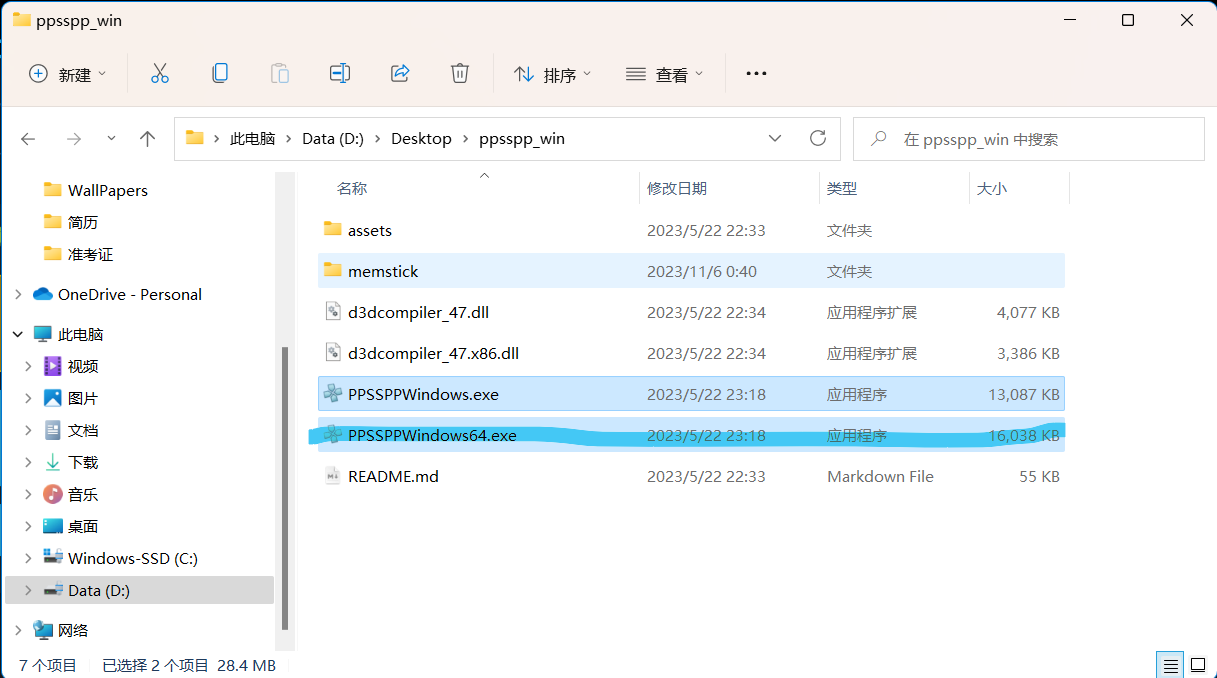This screenshot has height=678, width=1217.
Task: Click Desktop in address breadcrumb
Action: pyautogui.click(x=421, y=139)
